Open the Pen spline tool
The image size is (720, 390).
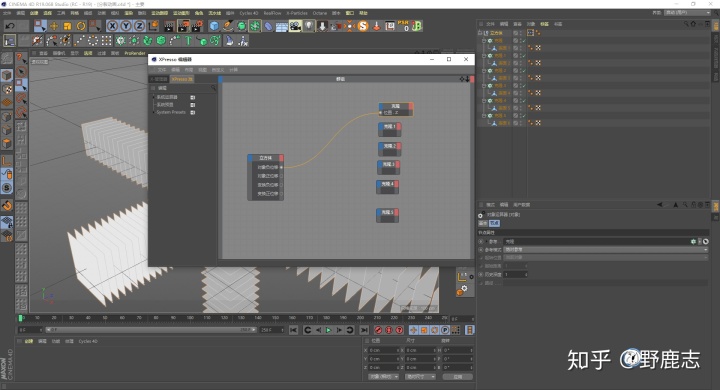click(228, 26)
